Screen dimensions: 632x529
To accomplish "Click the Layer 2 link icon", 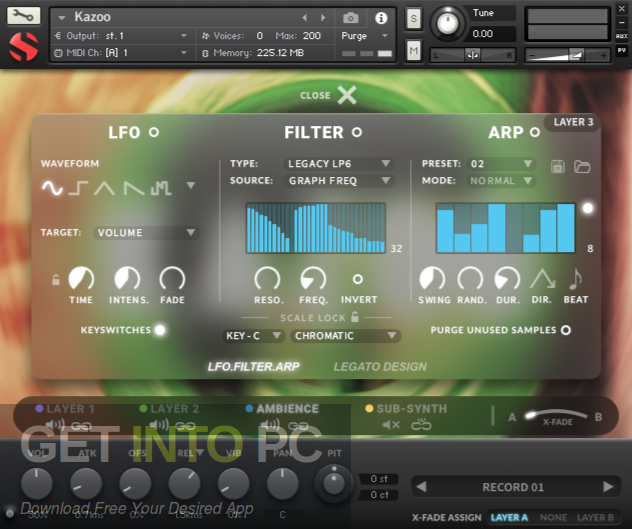I will pyautogui.click(x=185, y=425).
